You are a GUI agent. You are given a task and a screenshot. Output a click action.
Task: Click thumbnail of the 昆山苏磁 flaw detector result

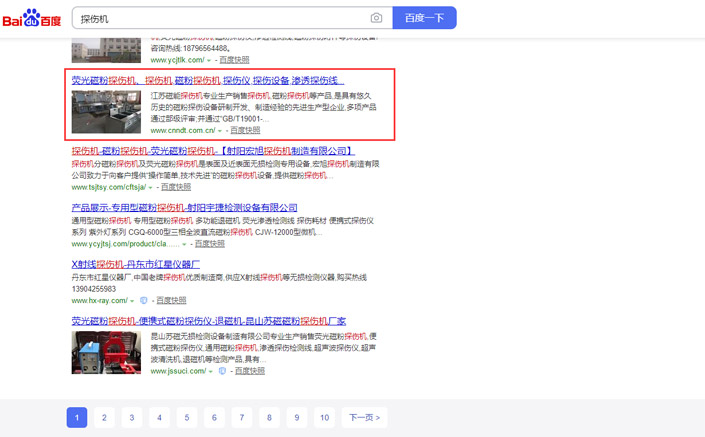tap(106, 352)
